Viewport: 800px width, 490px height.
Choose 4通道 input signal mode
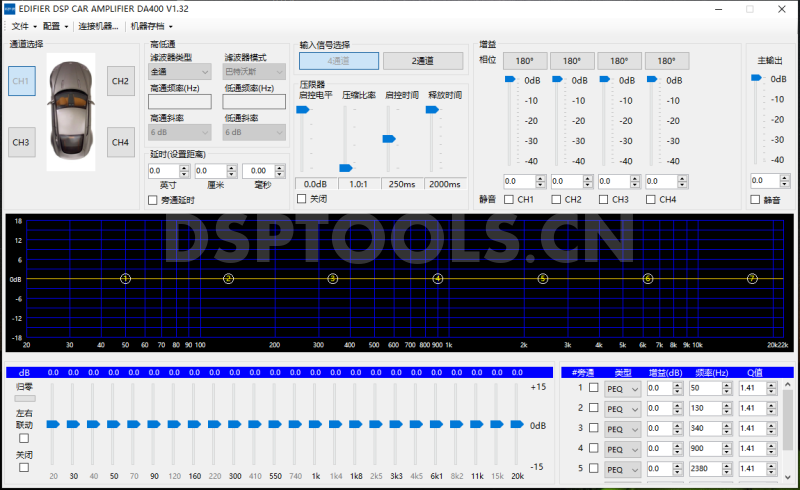(x=339, y=61)
